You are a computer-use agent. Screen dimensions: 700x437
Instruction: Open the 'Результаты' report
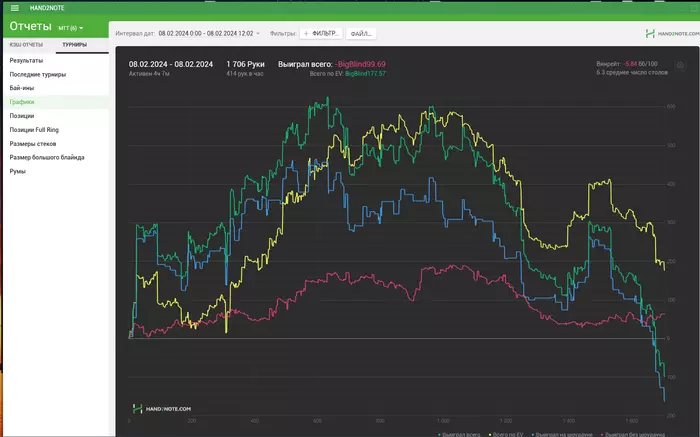(56, 60)
